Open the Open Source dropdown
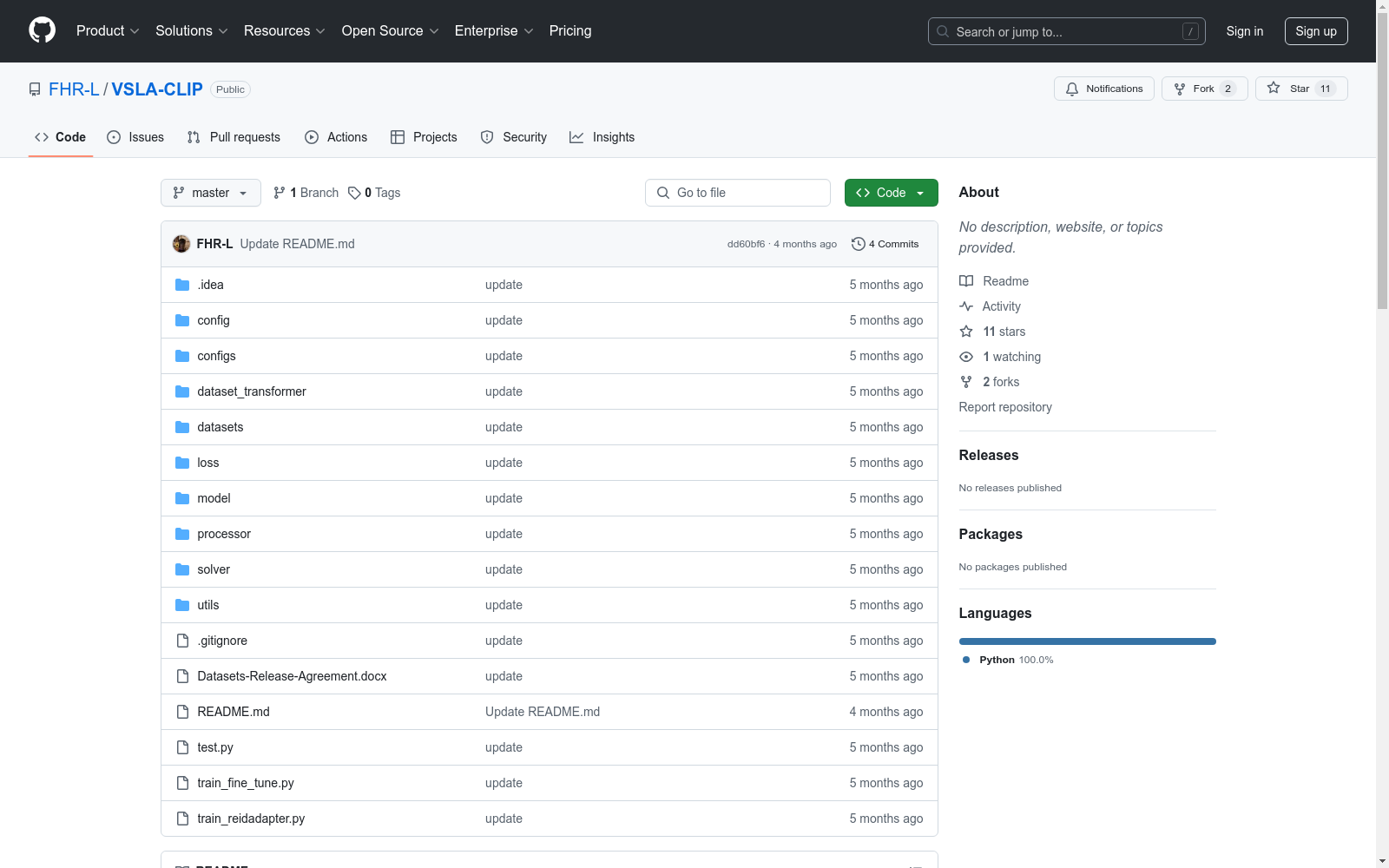The width and height of the screenshot is (1389, 868). (x=391, y=31)
